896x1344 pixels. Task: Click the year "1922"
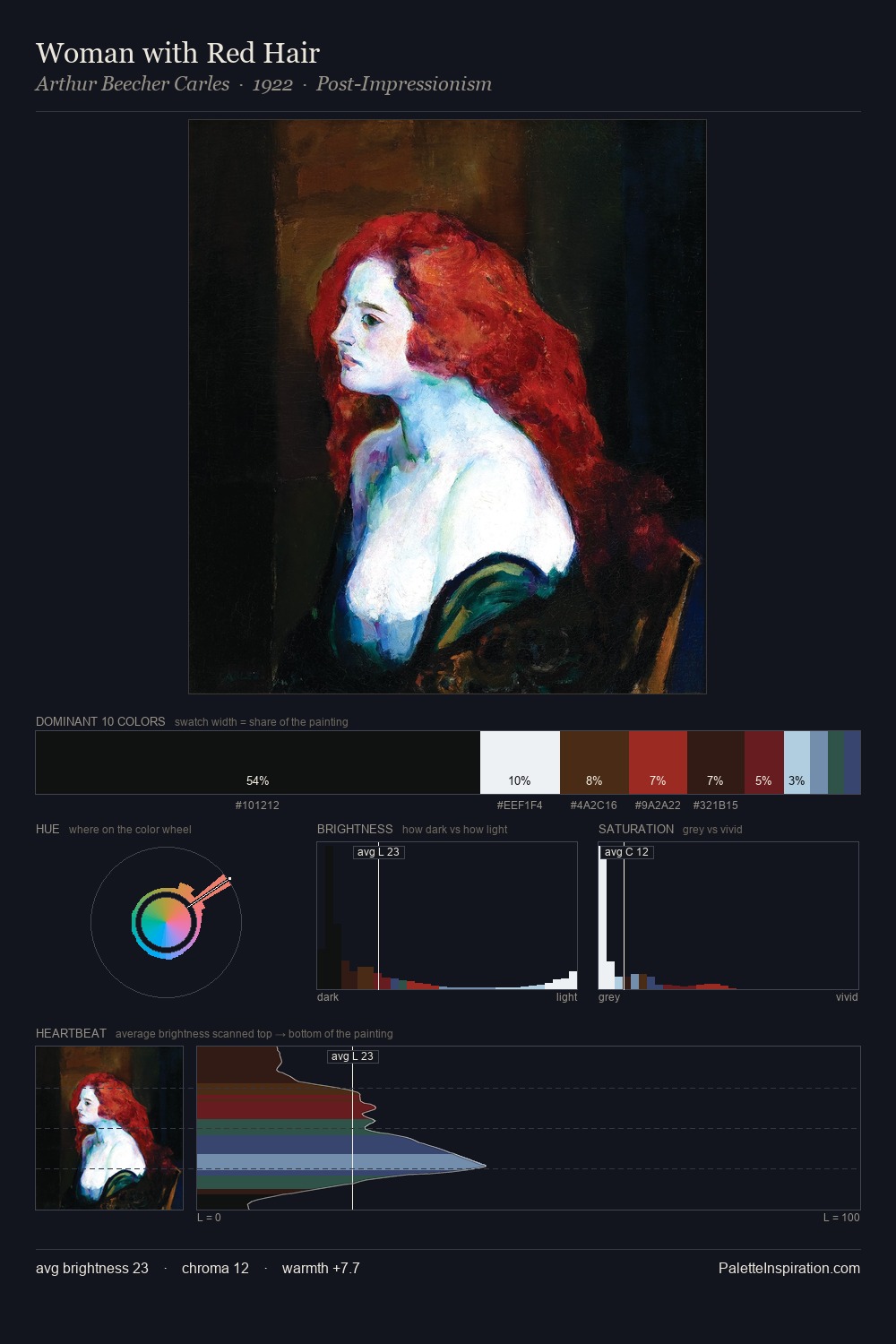[x=272, y=84]
